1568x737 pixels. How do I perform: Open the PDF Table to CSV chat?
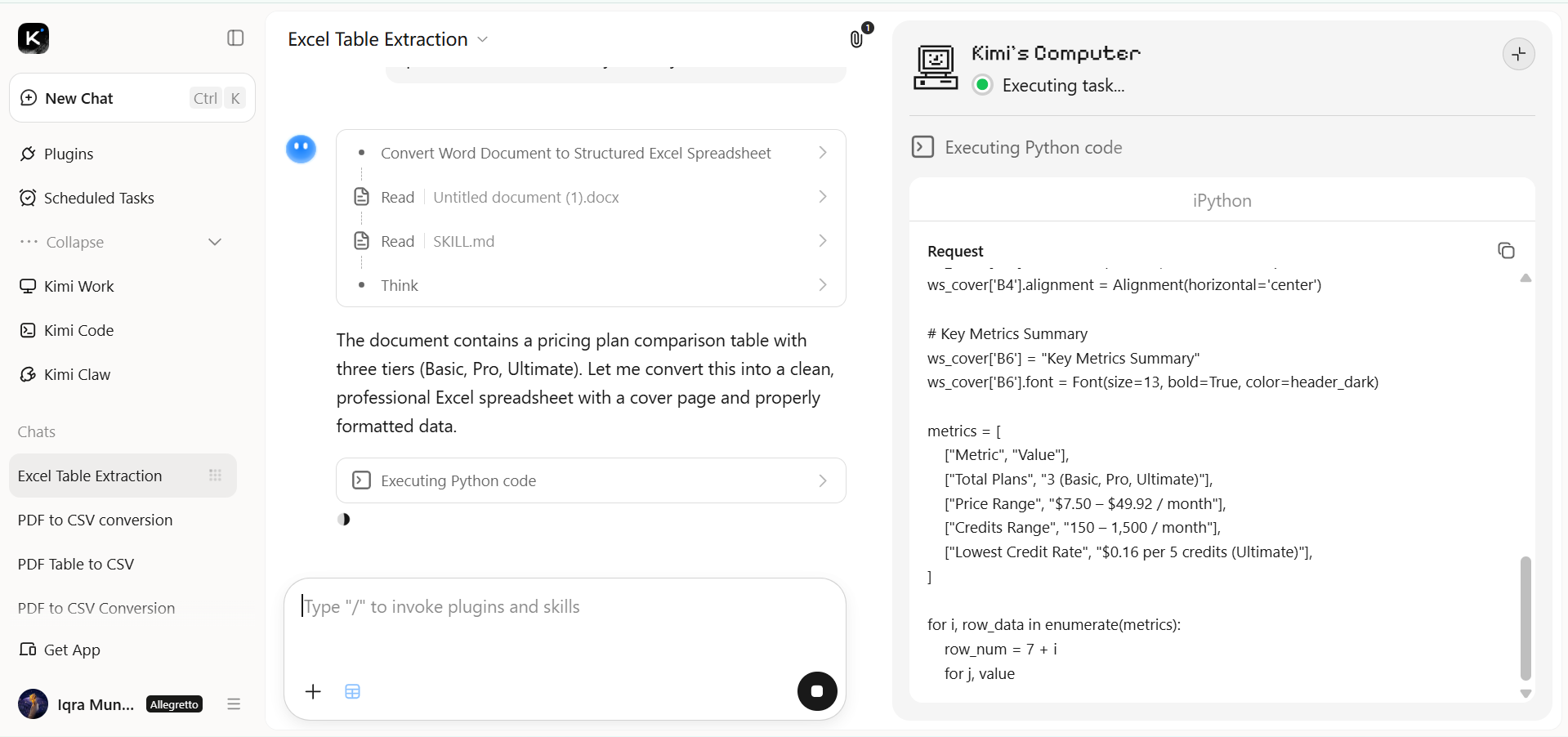(x=76, y=564)
